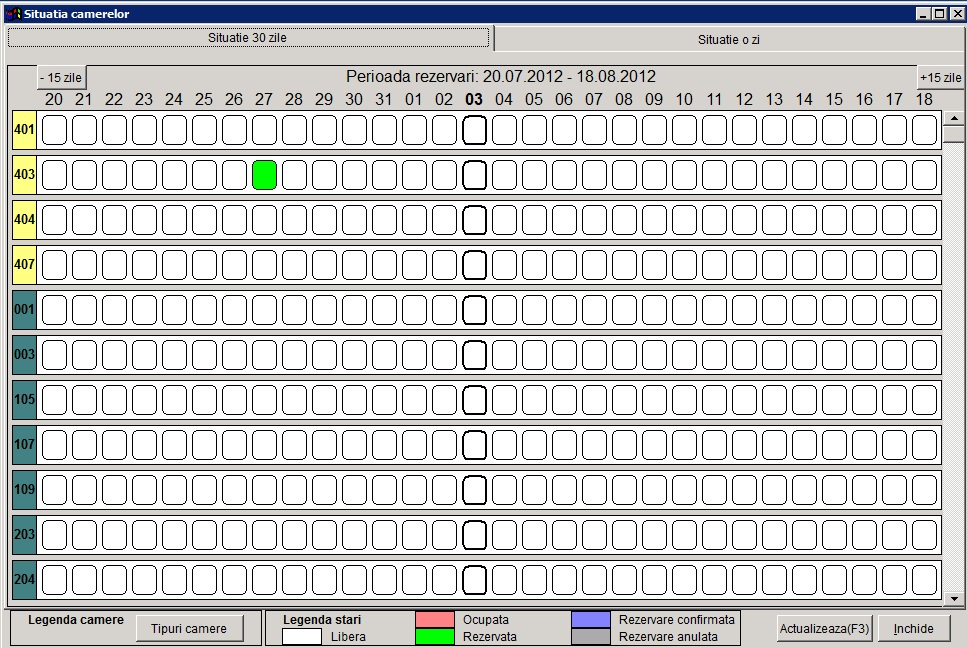Viewport: 967px width, 648px height.
Task: Click the Legenda camere label
Action: point(76,620)
